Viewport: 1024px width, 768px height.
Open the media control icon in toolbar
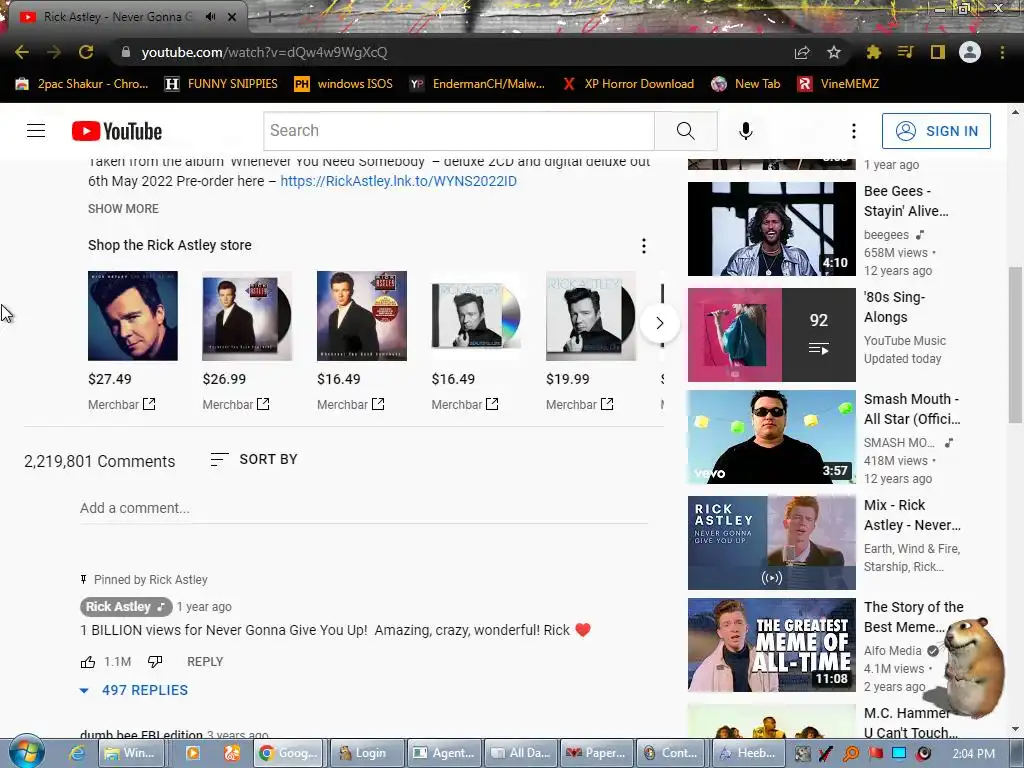click(x=905, y=52)
